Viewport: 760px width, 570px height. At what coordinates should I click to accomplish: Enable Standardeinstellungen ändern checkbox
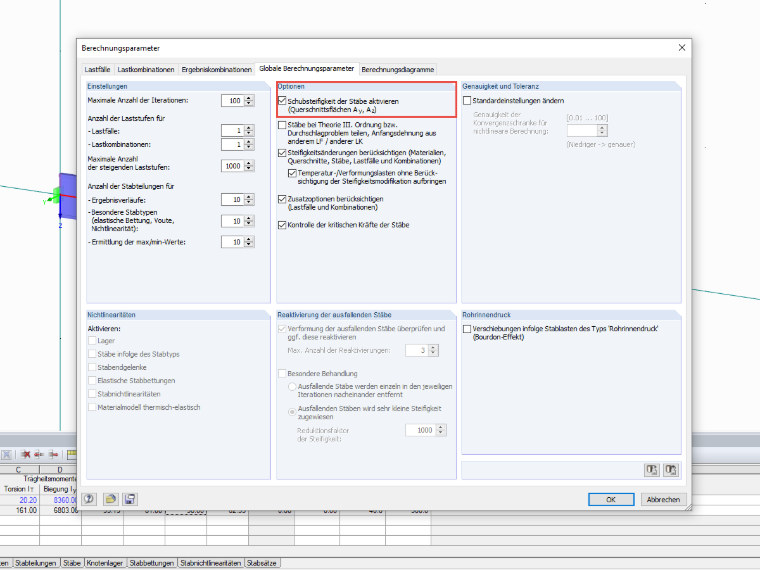point(467,100)
